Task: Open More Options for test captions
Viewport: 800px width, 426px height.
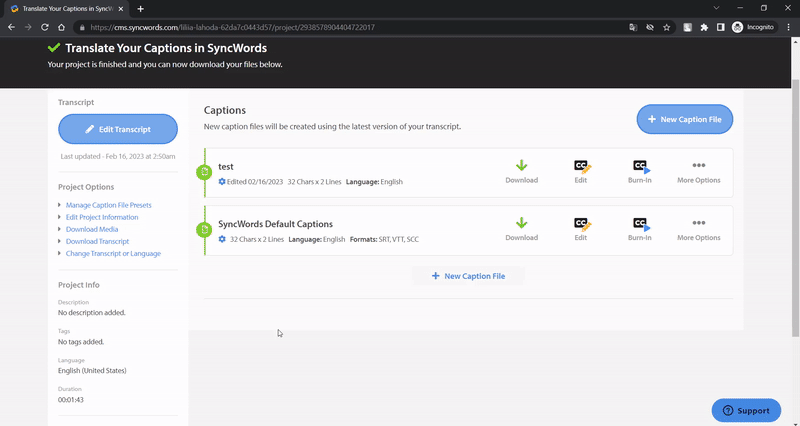Action: (x=698, y=172)
